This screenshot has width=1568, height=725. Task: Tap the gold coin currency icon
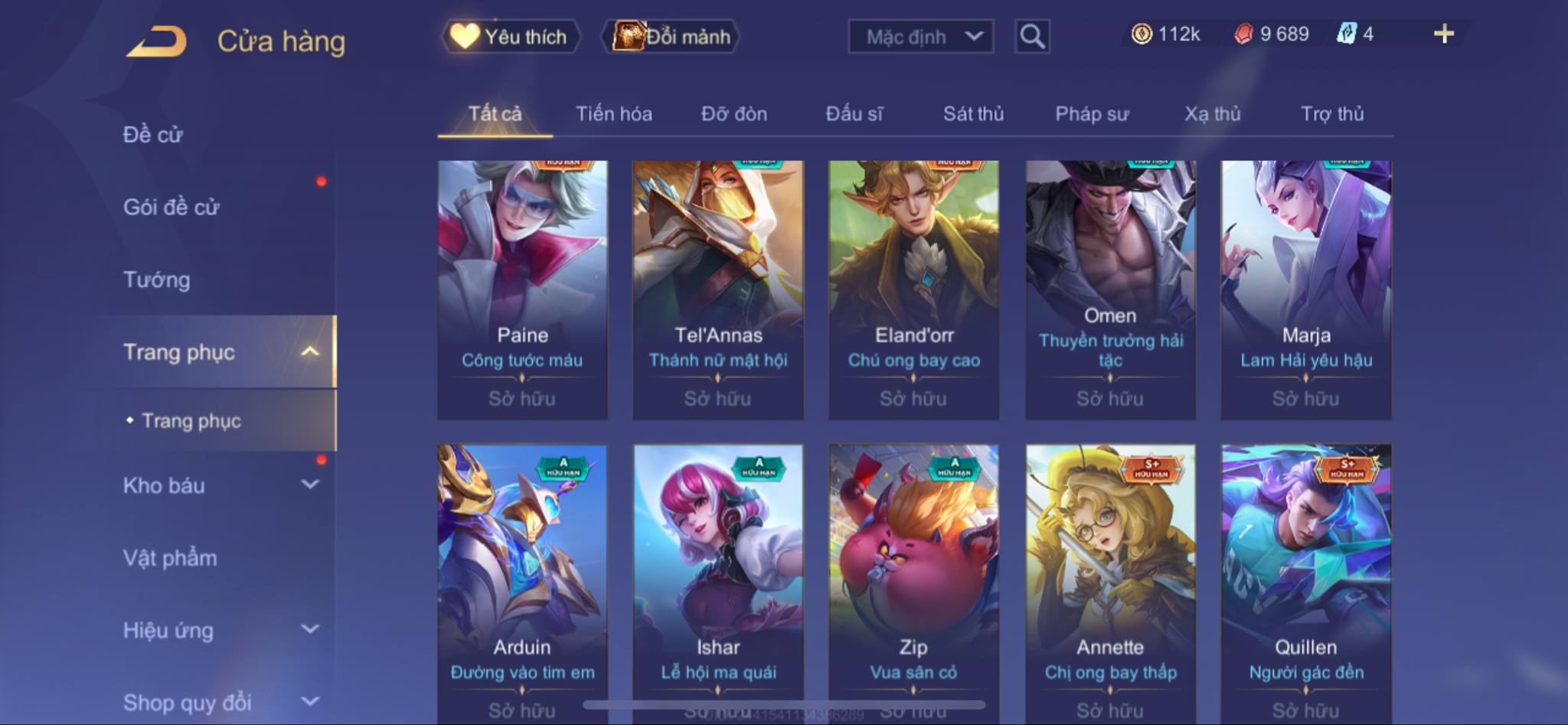(x=1142, y=34)
